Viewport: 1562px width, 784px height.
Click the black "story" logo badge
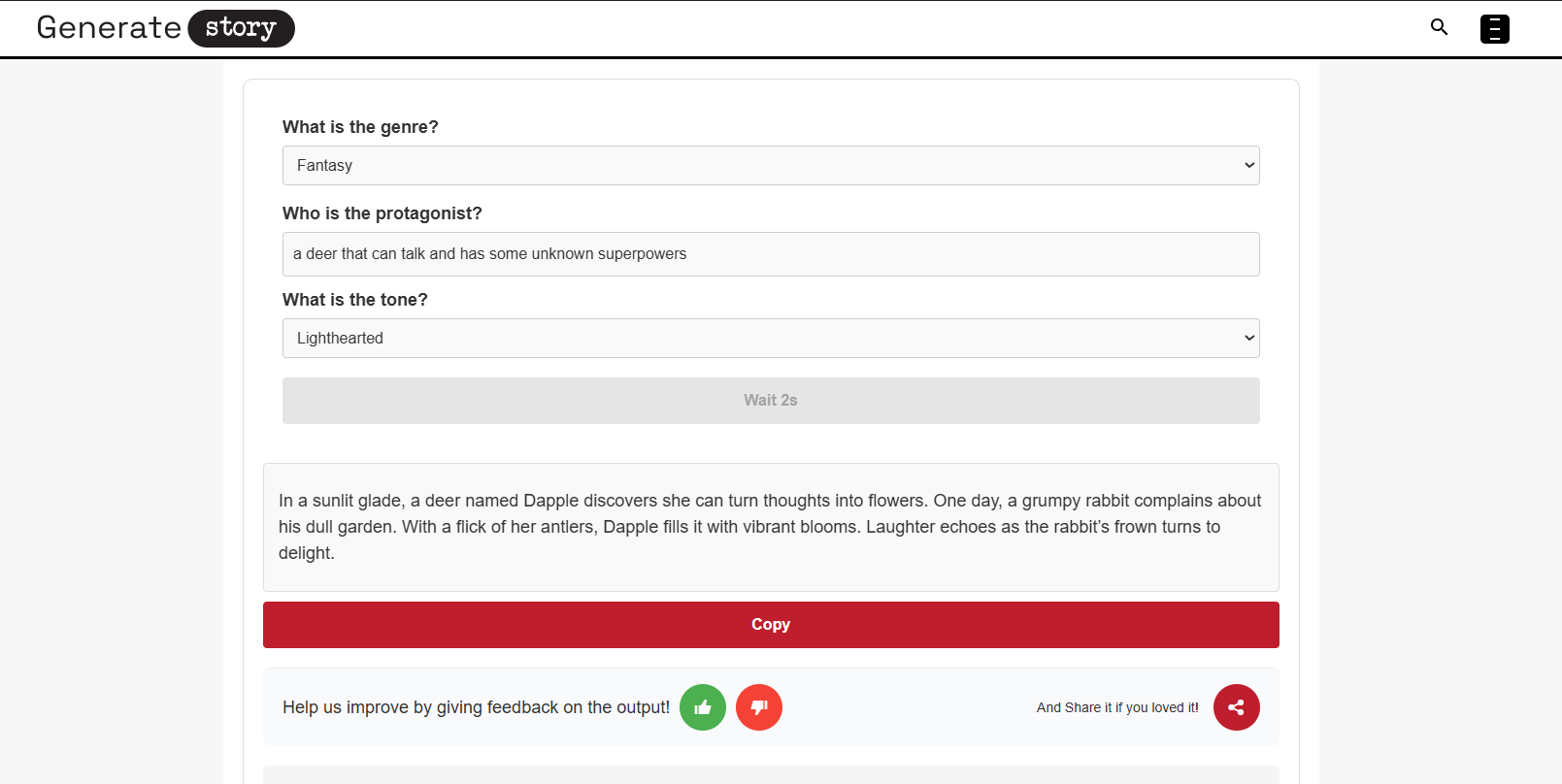tap(241, 28)
